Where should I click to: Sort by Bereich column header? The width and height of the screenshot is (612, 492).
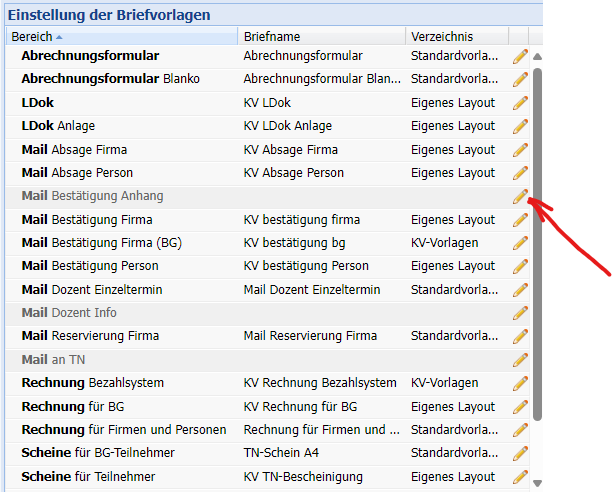32,36
